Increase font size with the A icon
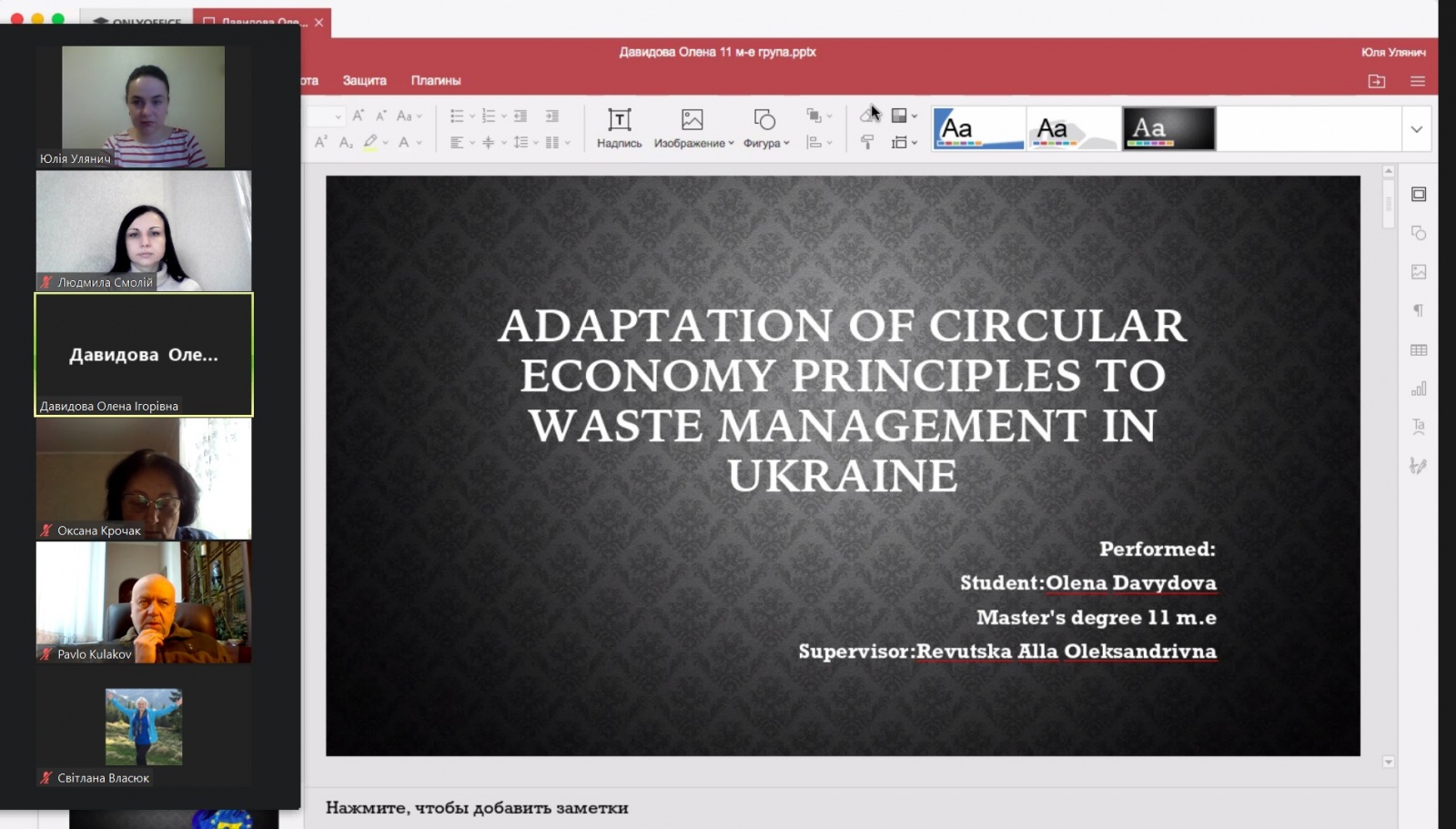This screenshot has width=1456, height=829. point(359,116)
